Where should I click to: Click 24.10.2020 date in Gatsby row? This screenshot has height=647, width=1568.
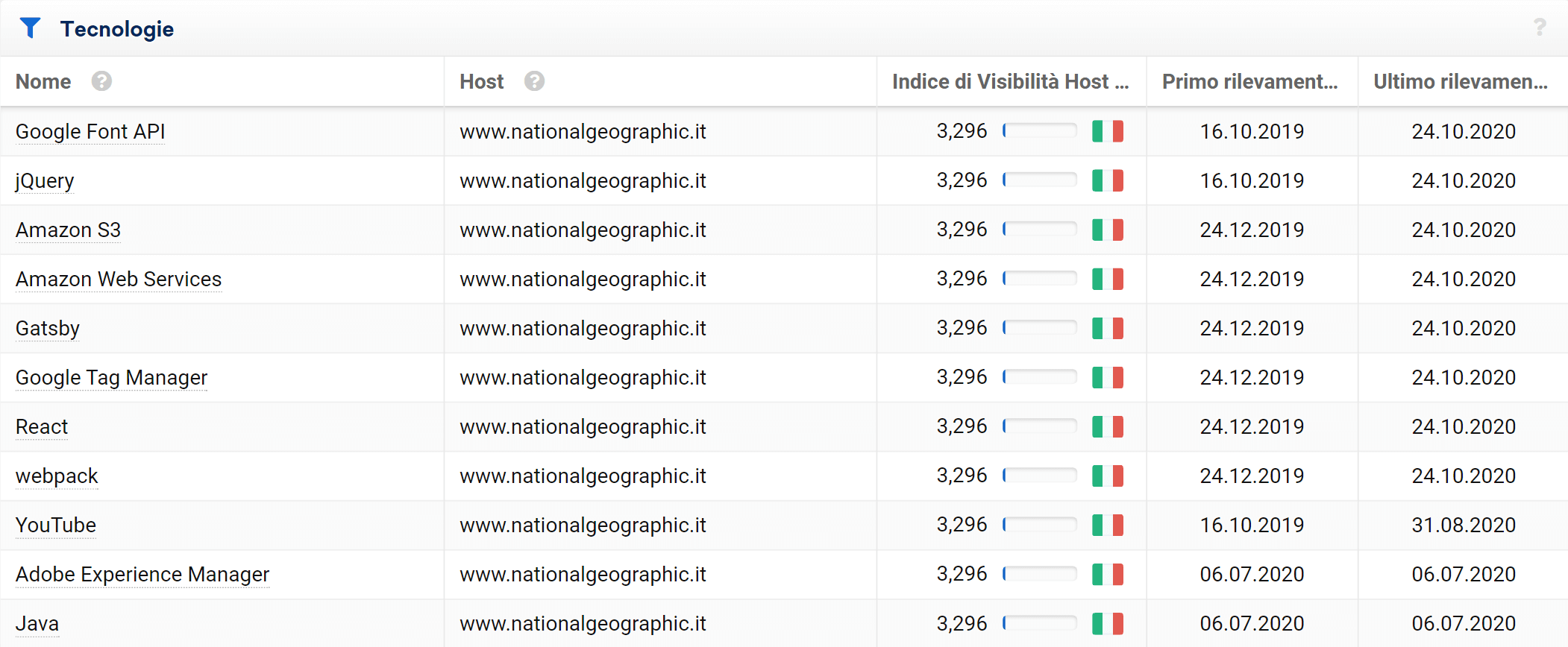click(1464, 328)
